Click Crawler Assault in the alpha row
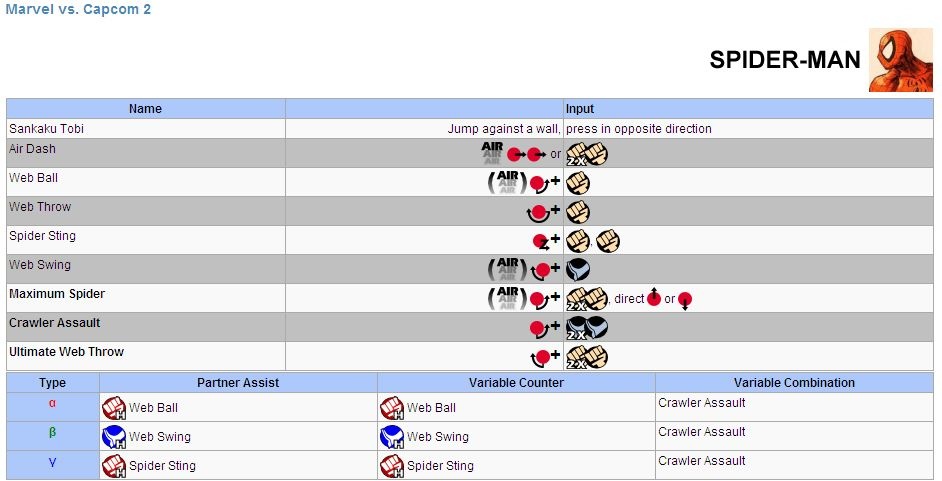This screenshot has width=942, height=481. (702, 402)
